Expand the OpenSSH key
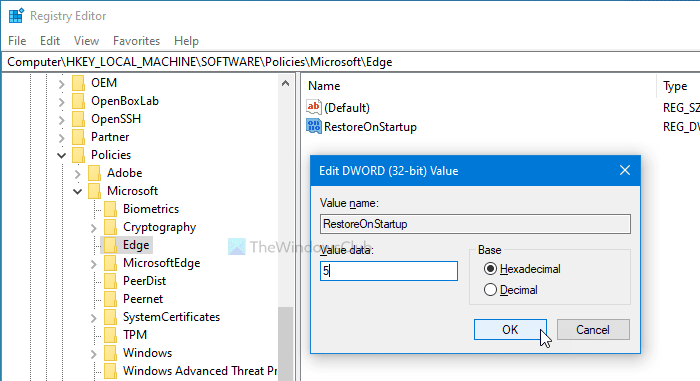Screen dimensions: 700x381 62,120
